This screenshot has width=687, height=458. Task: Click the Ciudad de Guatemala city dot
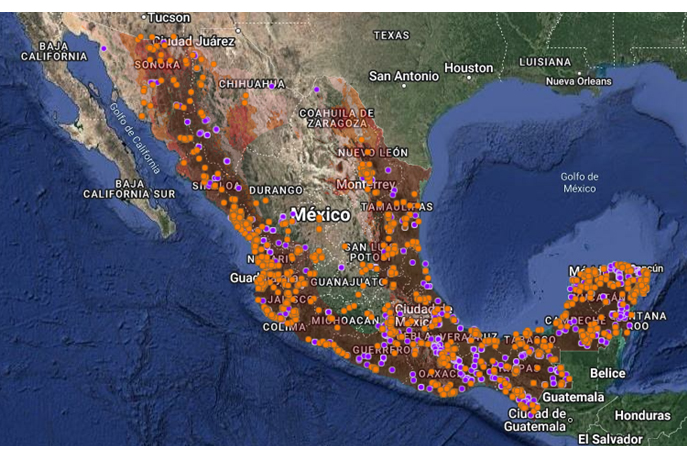(570, 420)
